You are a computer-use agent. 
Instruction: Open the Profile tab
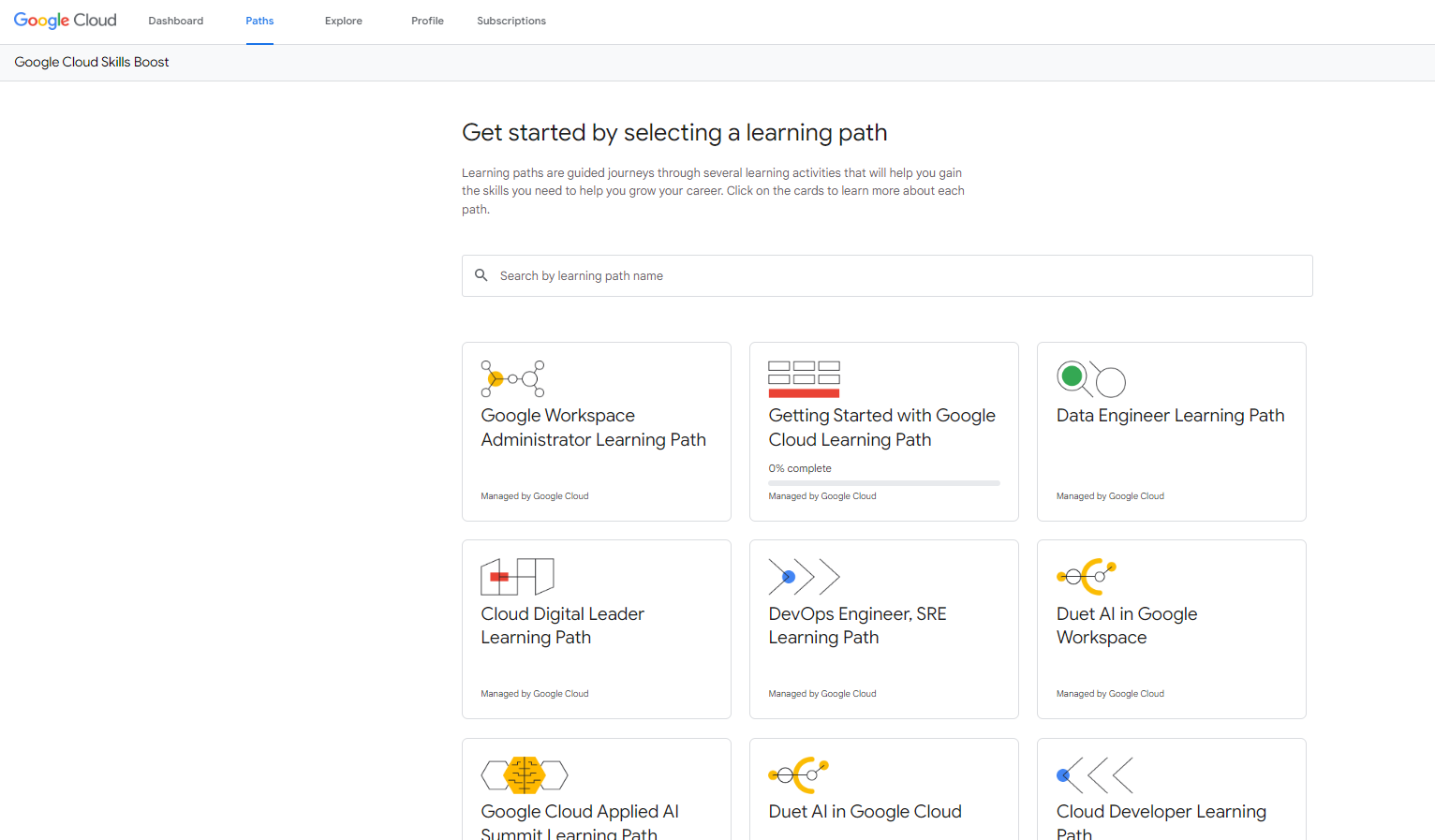pyautogui.click(x=427, y=21)
